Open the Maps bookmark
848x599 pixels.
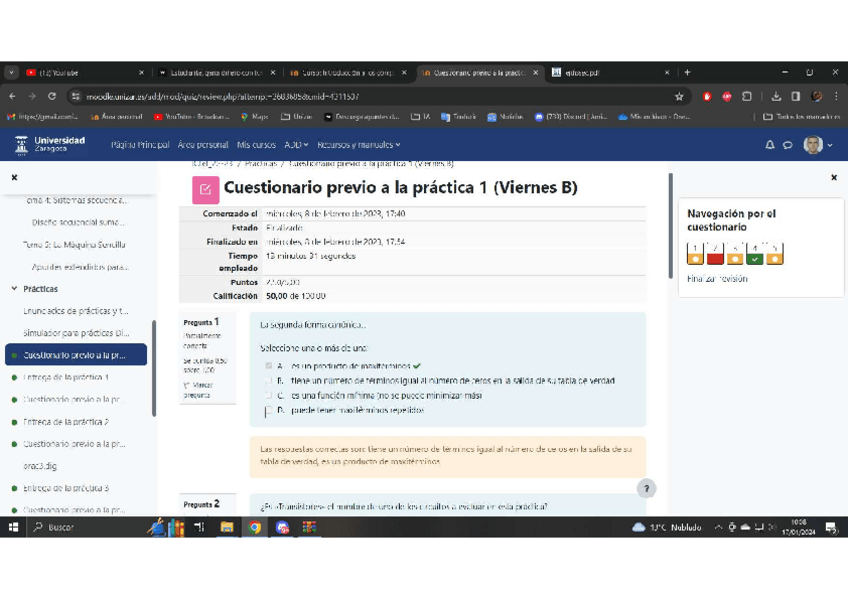[255, 117]
